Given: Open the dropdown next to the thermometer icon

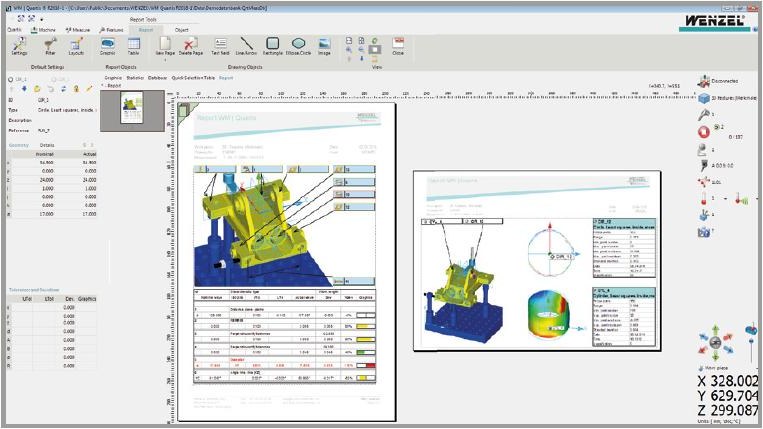Looking at the screenshot, I should coord(725,199).
